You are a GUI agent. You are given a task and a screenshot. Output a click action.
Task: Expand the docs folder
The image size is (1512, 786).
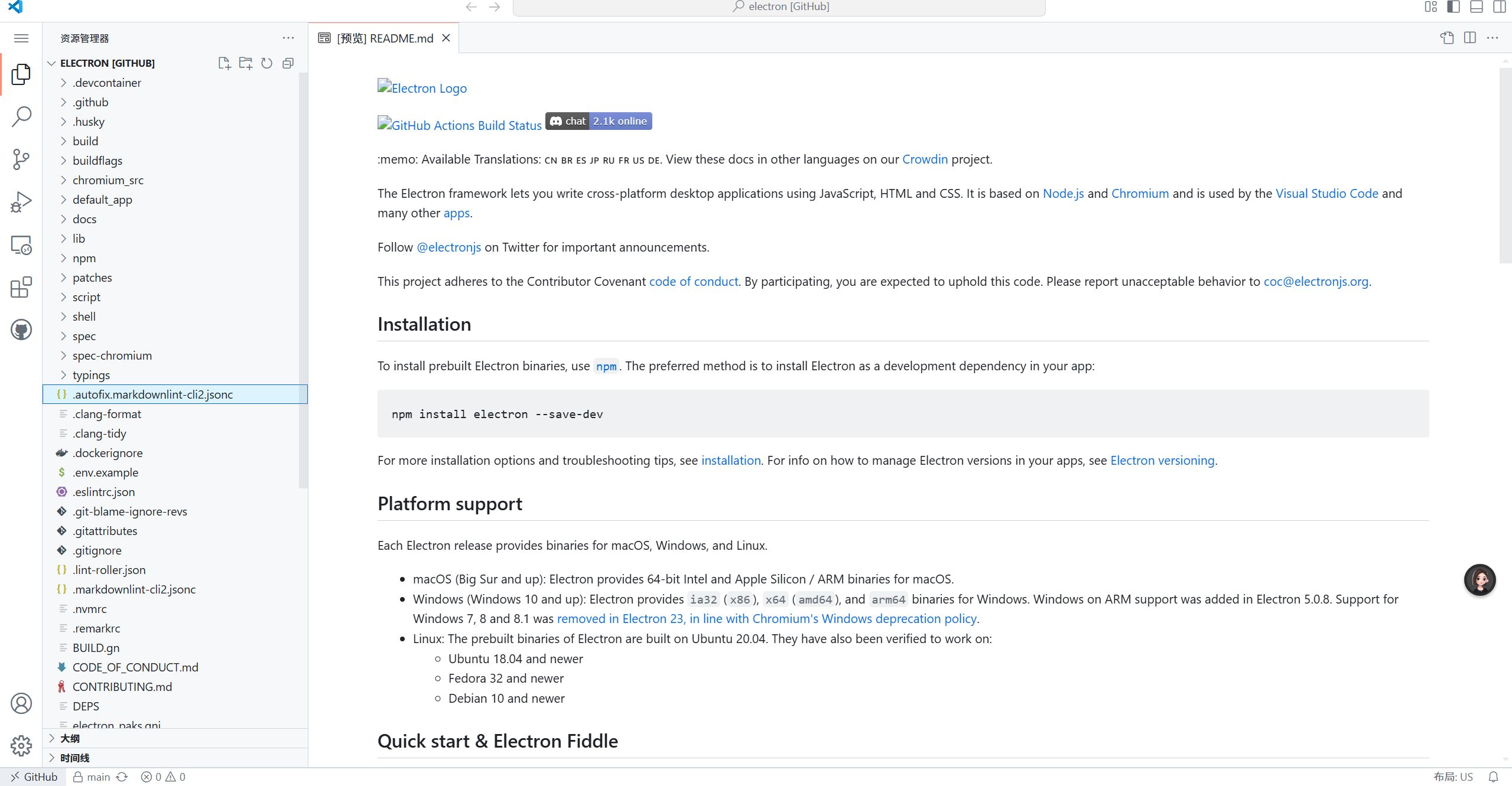(x=175, y=219)
